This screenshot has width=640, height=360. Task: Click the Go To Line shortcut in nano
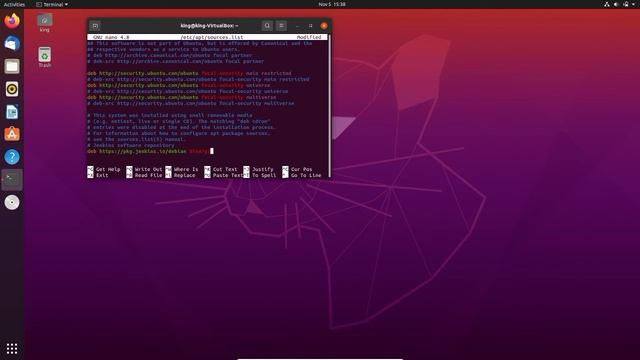pos(302,175)
